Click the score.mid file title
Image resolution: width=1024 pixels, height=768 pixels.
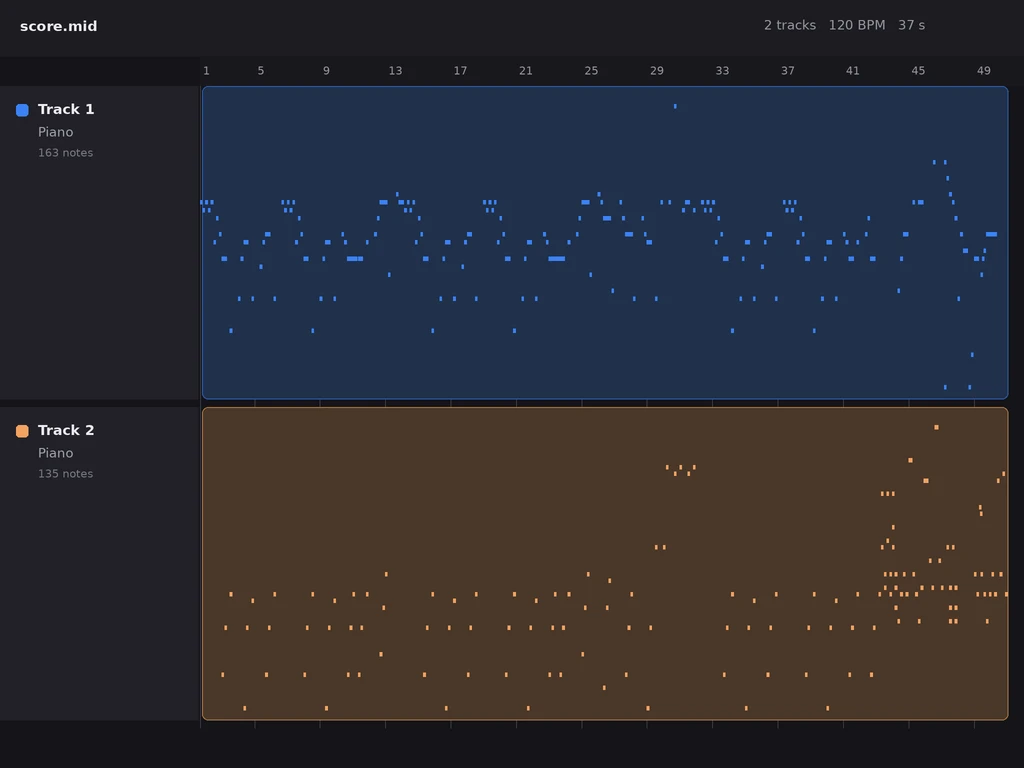[x=59, y=26]
